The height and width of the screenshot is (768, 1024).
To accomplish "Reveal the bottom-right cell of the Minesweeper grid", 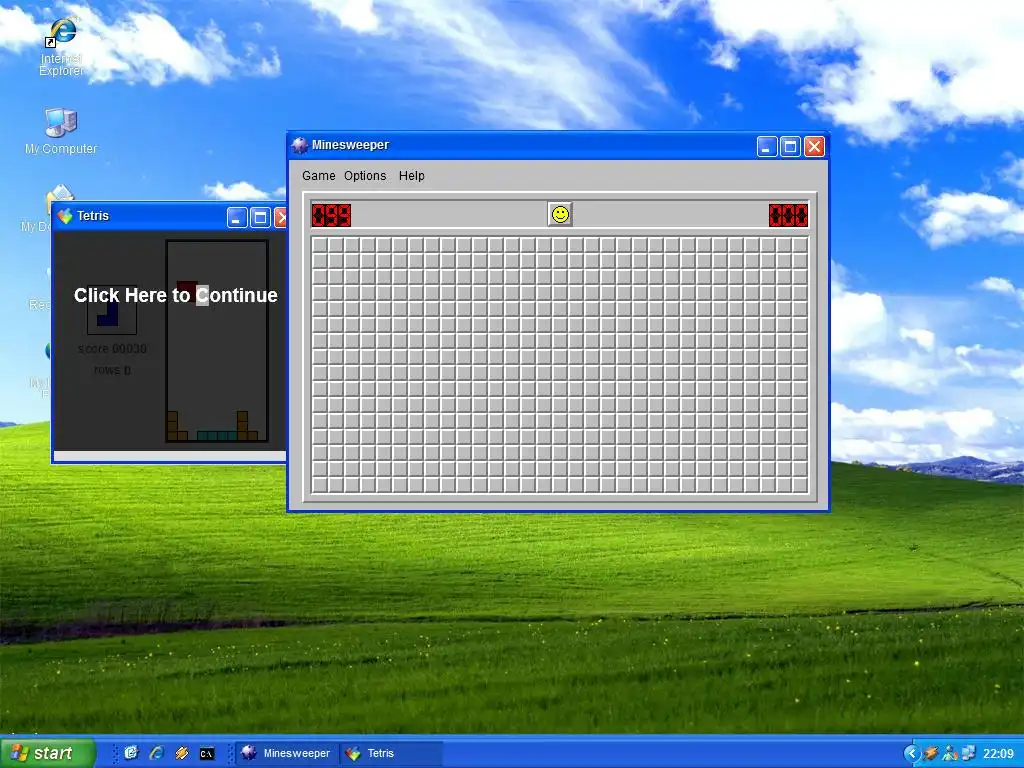I will pos(800,485).
